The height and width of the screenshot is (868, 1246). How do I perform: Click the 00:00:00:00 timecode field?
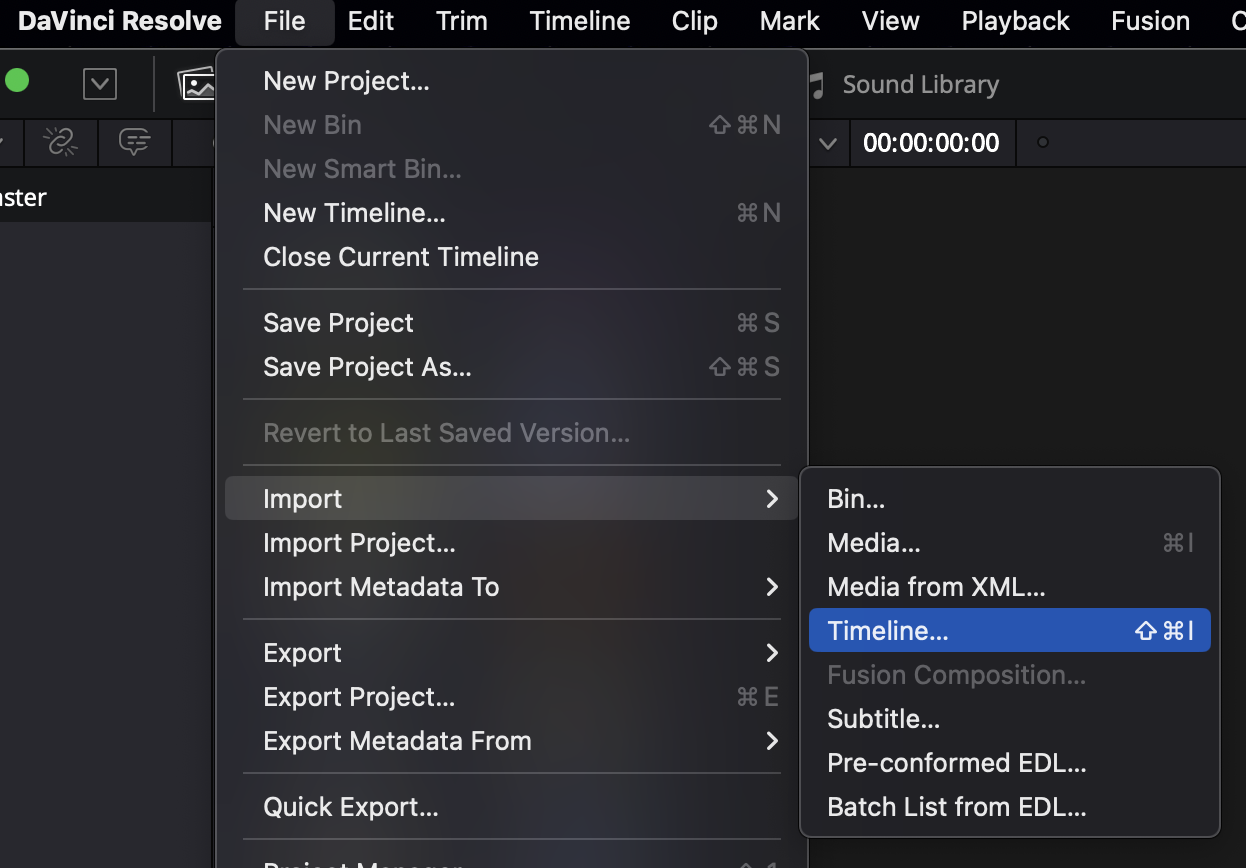[x=931, y=143]
